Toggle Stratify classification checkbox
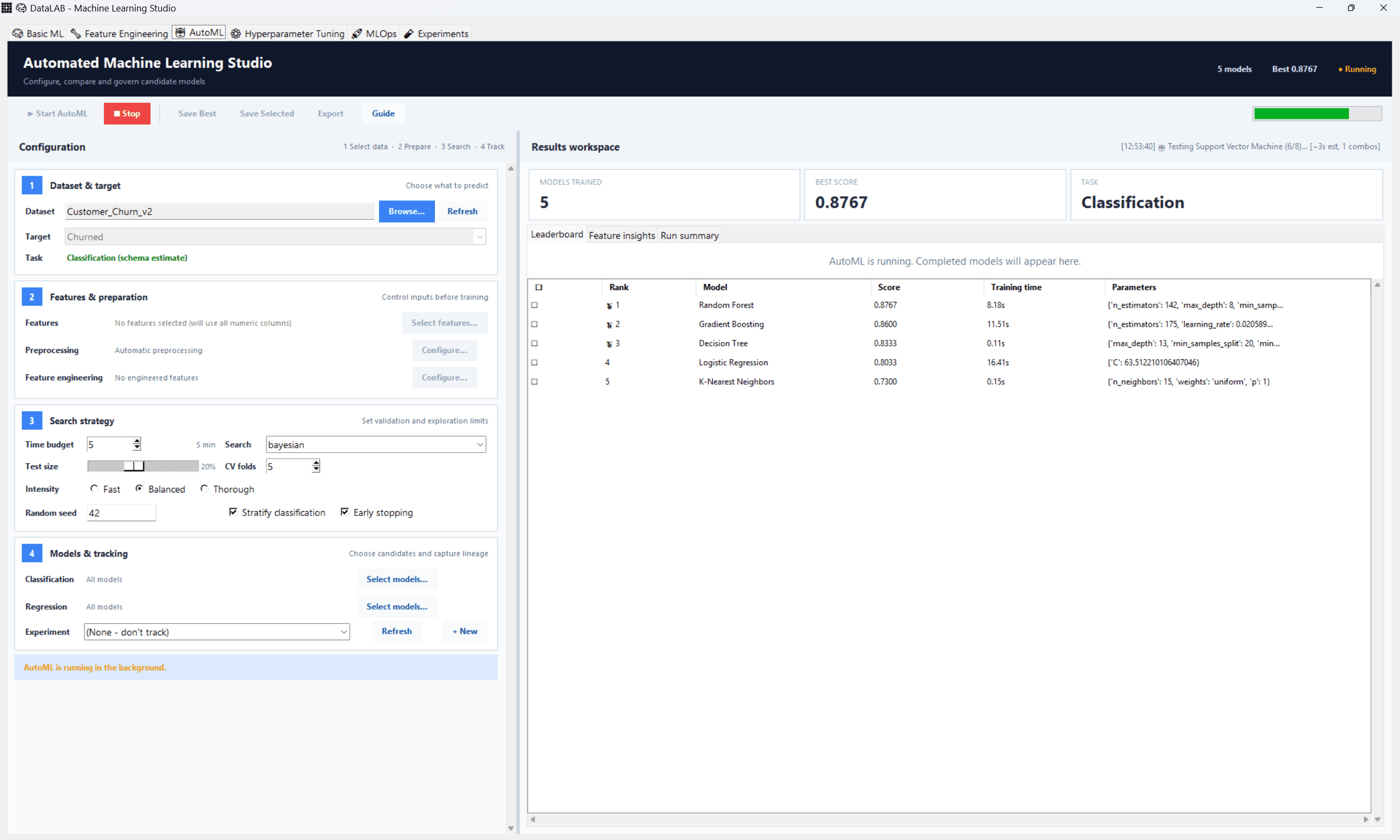The image size is (1400, 840). pos(233,512)
